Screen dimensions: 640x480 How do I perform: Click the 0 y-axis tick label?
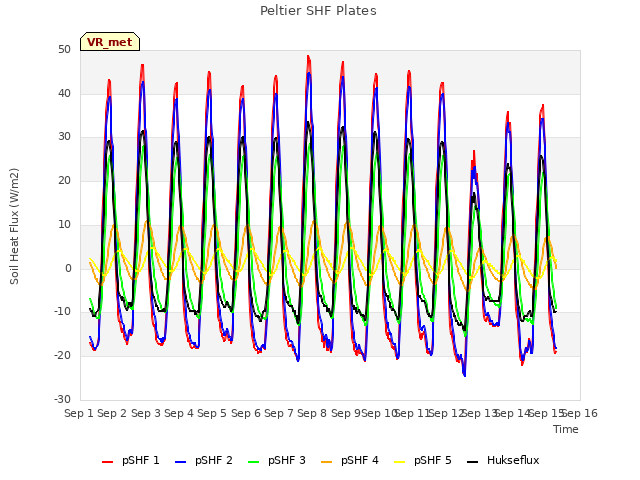pyautogui.click(x=68, y=269)
